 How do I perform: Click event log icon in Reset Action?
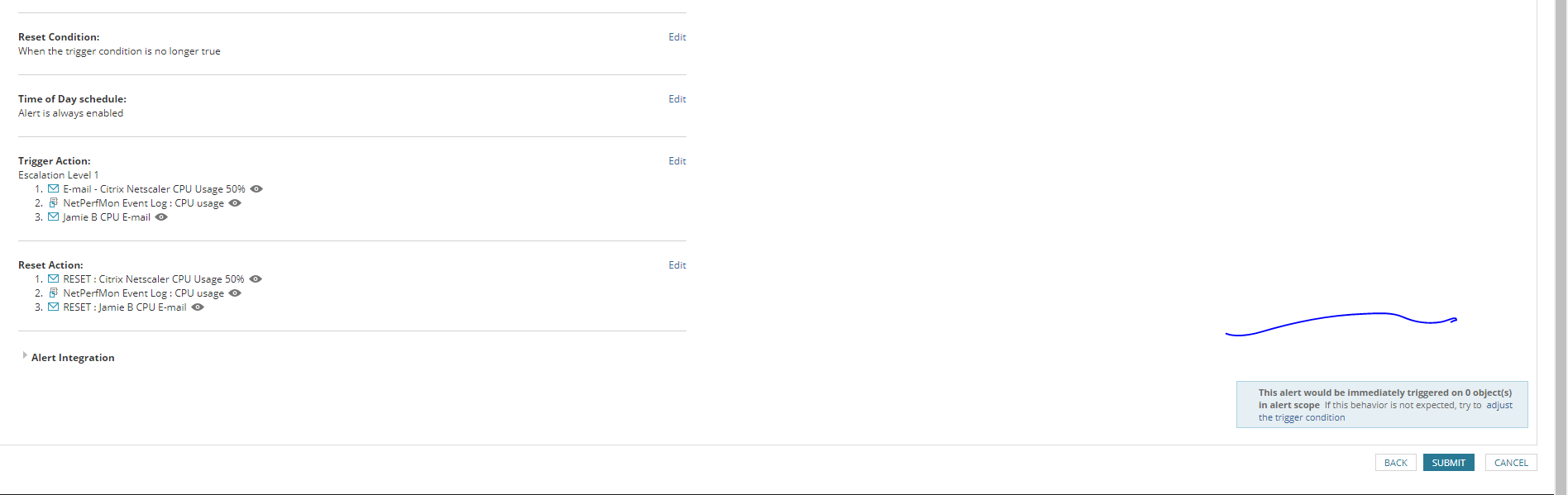[53, 293]
